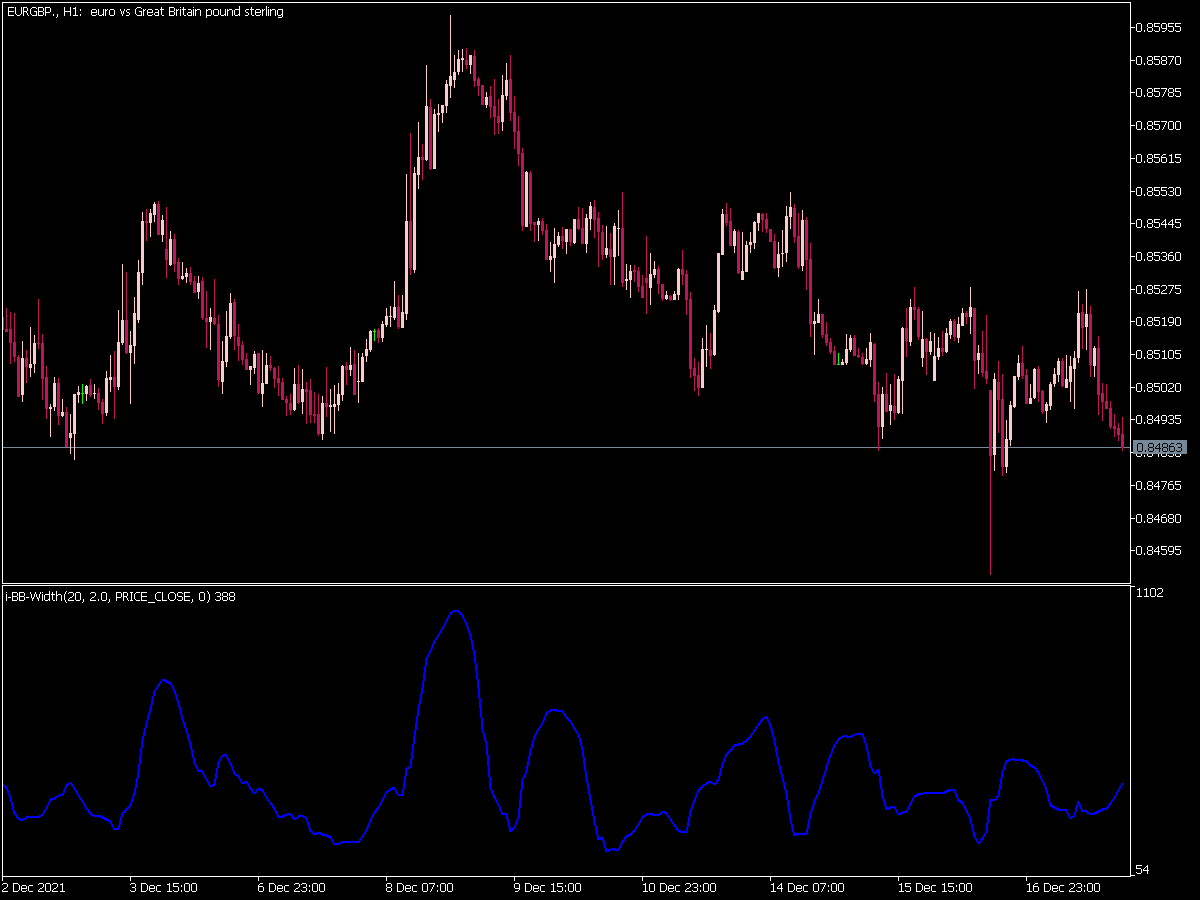Click the 0.84680 price axis label
The height and width of the screenshot is (900, 1200).
pyautogui.click(x=1161, y=518)
